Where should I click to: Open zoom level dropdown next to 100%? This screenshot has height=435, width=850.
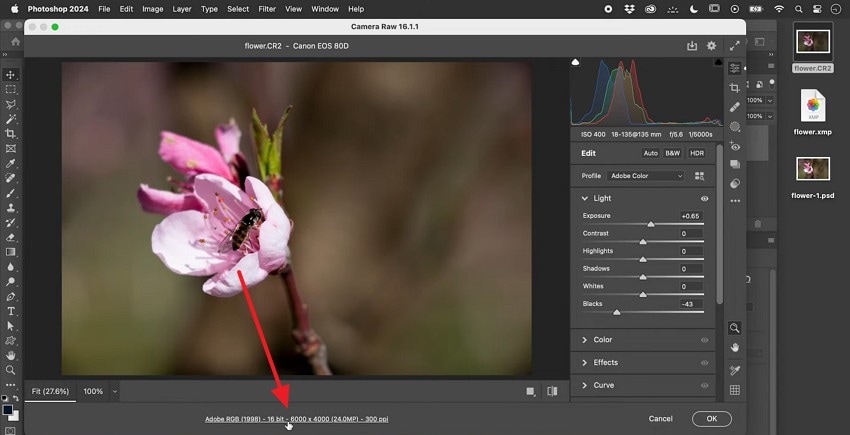pos(114,391)
